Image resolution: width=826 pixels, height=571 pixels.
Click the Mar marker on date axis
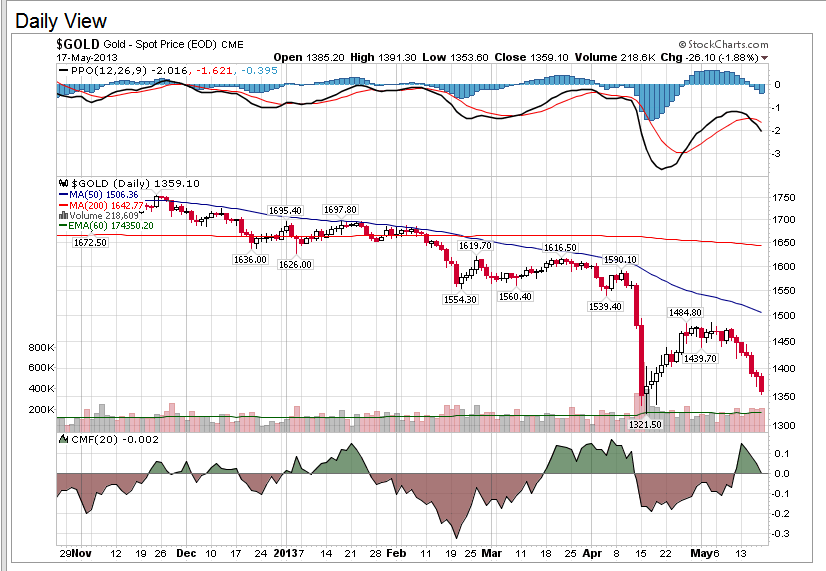pos(491,551)
